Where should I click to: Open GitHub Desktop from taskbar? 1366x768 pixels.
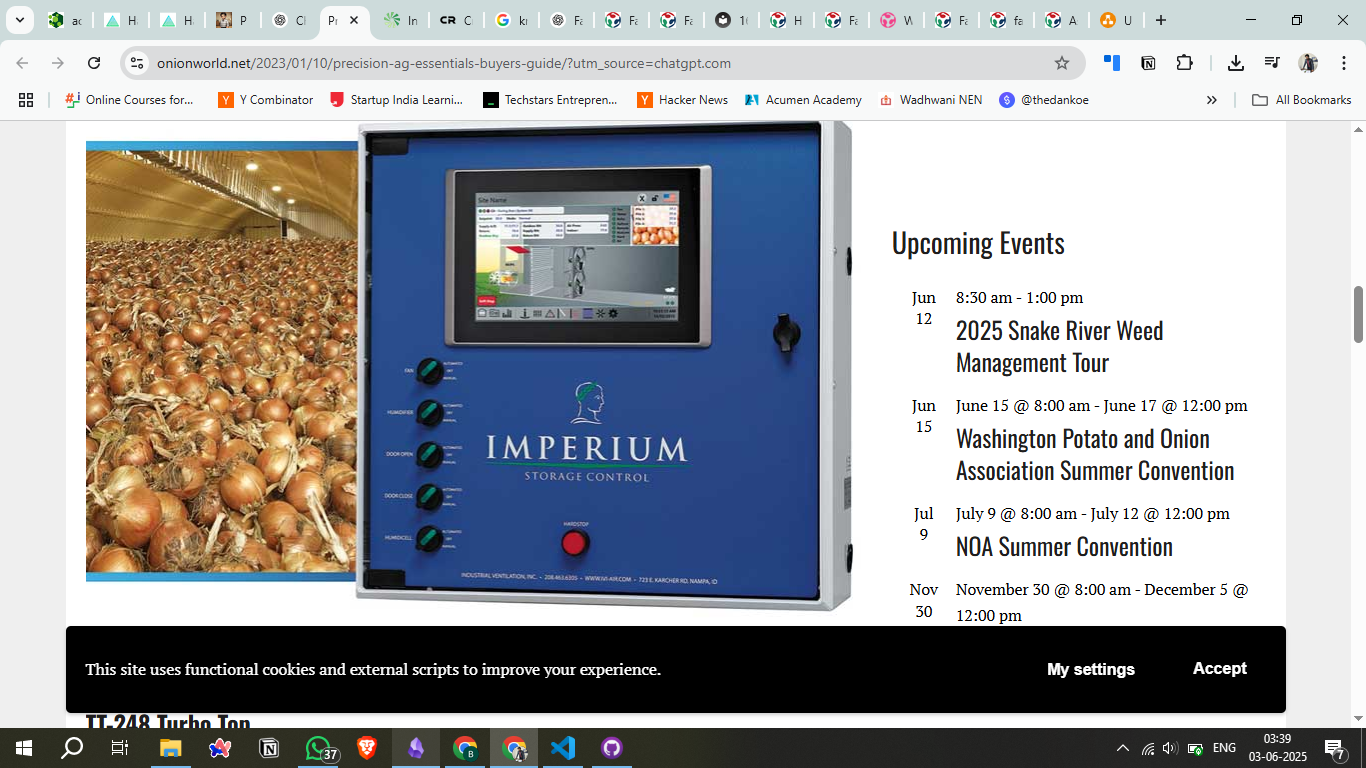pyautogui.click(x=612, y=748)
